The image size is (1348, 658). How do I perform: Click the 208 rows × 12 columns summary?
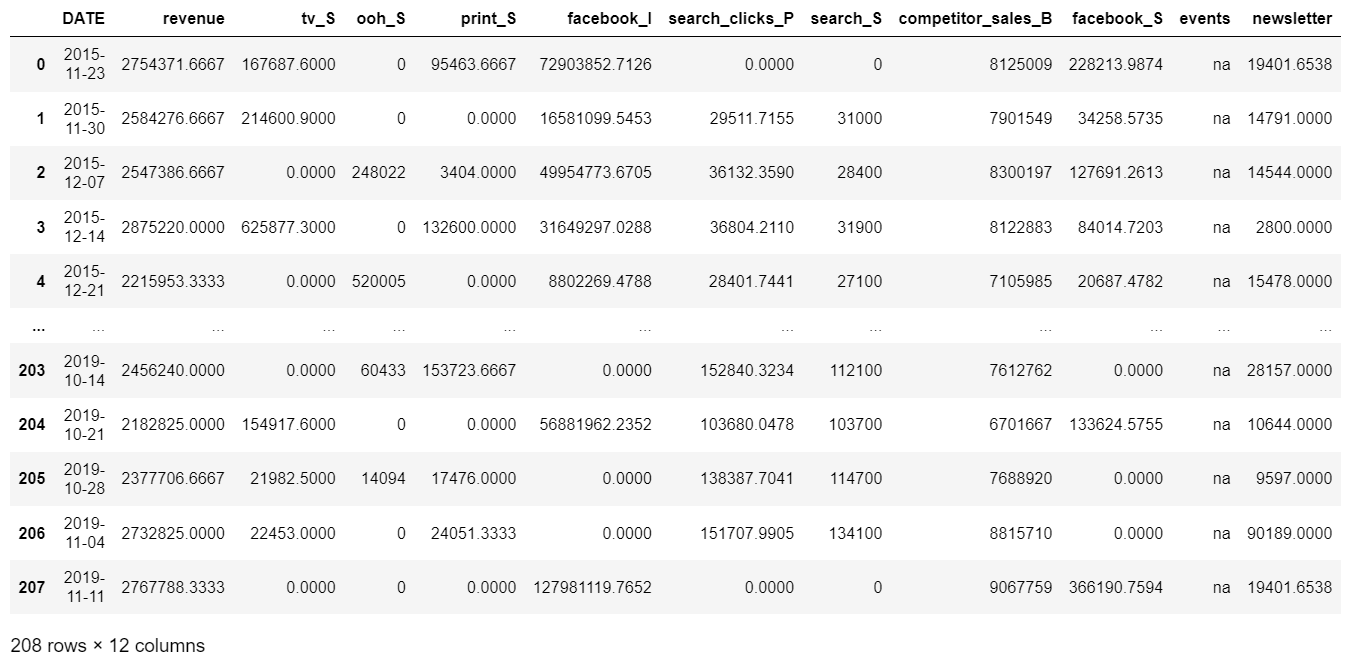[108, 645]
